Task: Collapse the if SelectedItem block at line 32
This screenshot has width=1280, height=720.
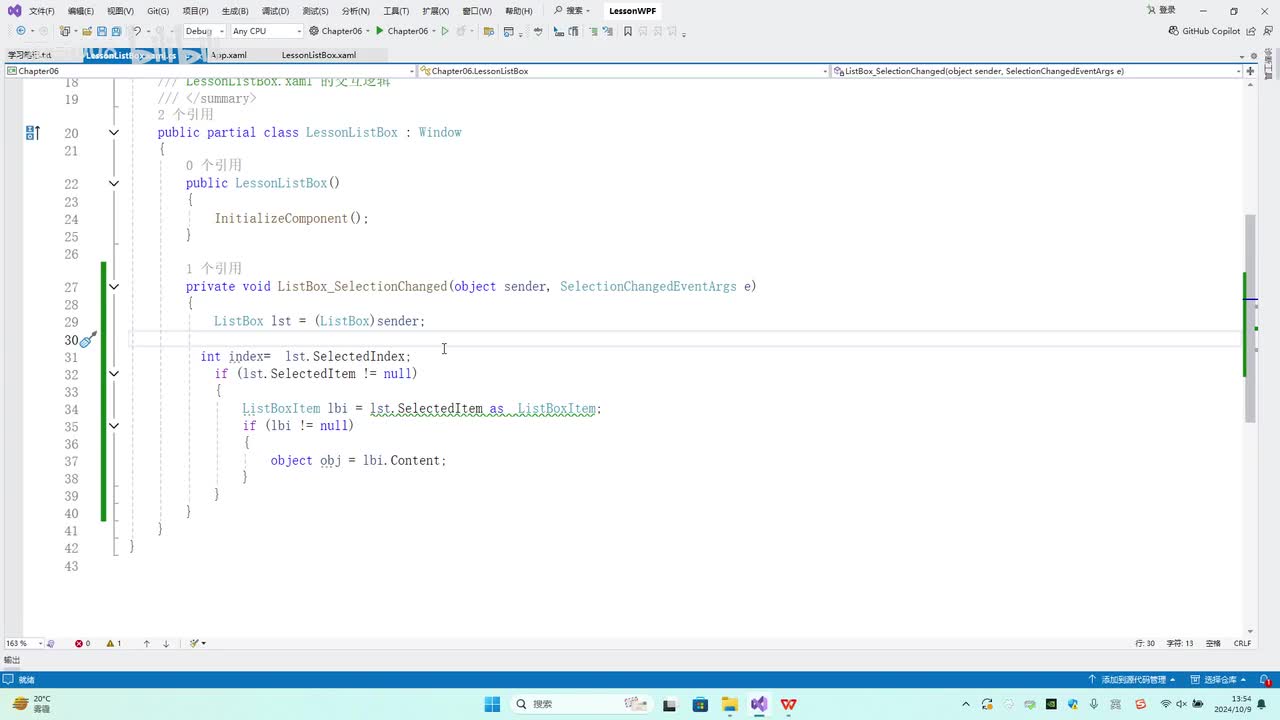Action: 114,374
